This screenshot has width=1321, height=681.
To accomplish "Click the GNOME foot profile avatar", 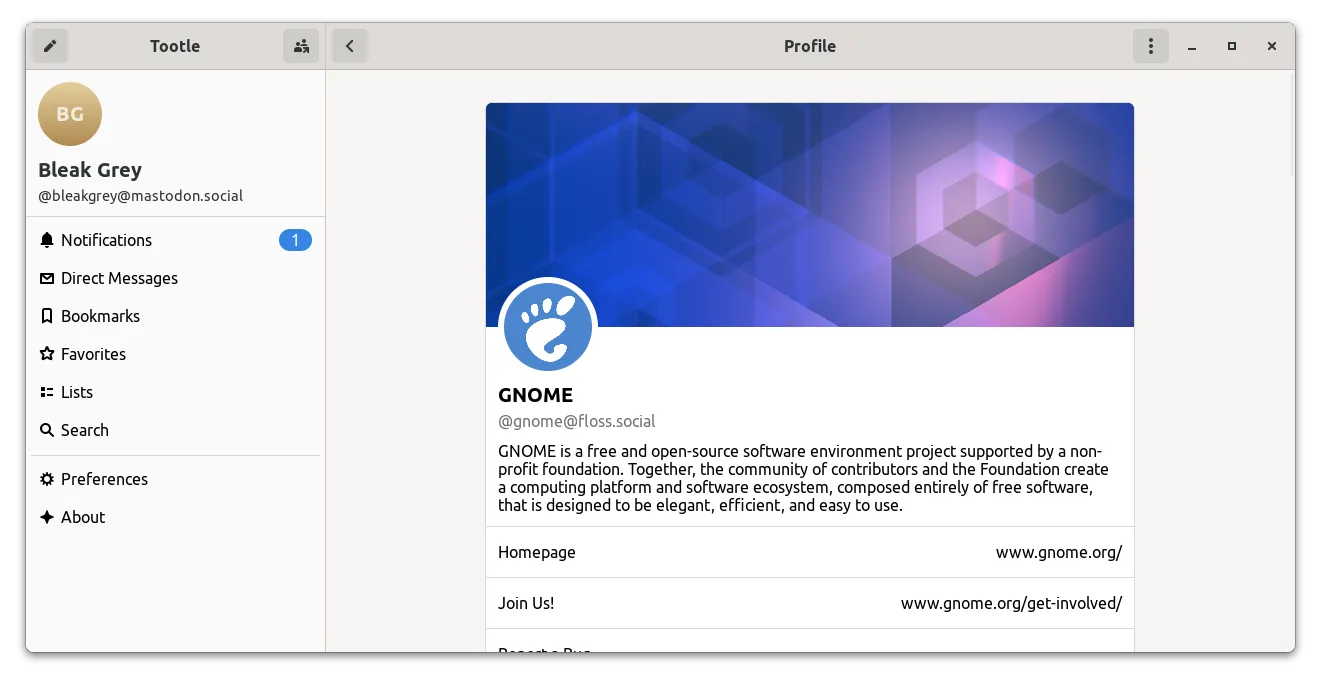I will [548, 327].
